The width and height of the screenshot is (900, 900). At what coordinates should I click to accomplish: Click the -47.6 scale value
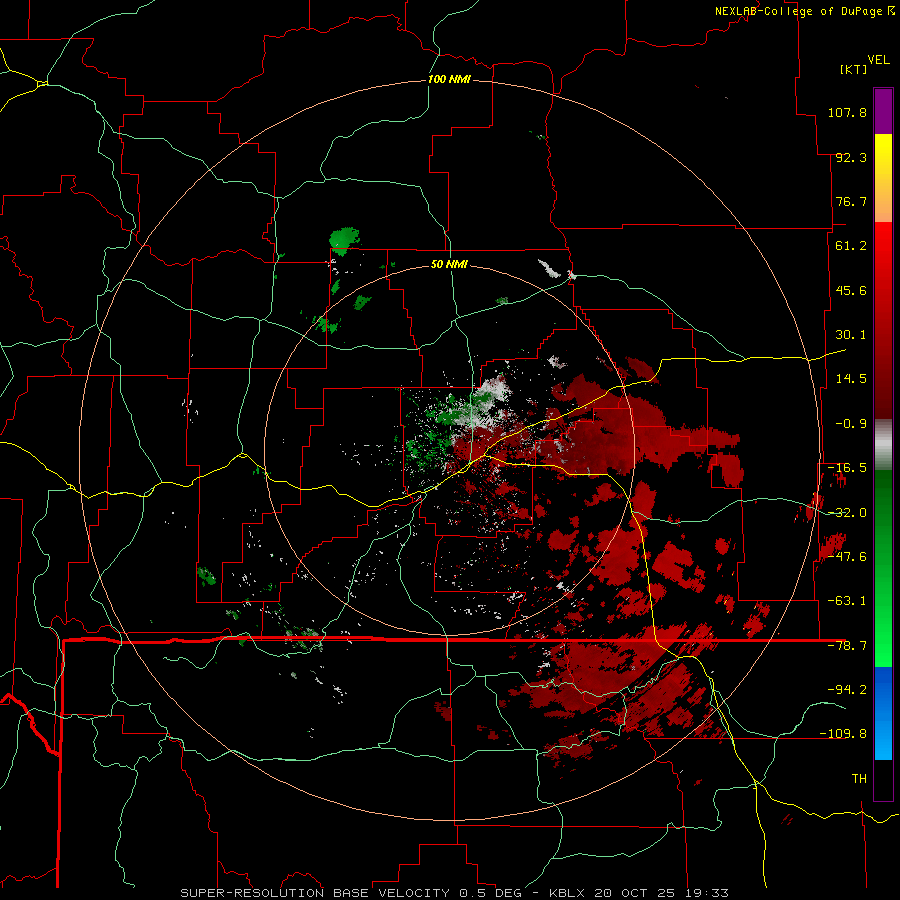pyautogui.click(x=847, y=557)
